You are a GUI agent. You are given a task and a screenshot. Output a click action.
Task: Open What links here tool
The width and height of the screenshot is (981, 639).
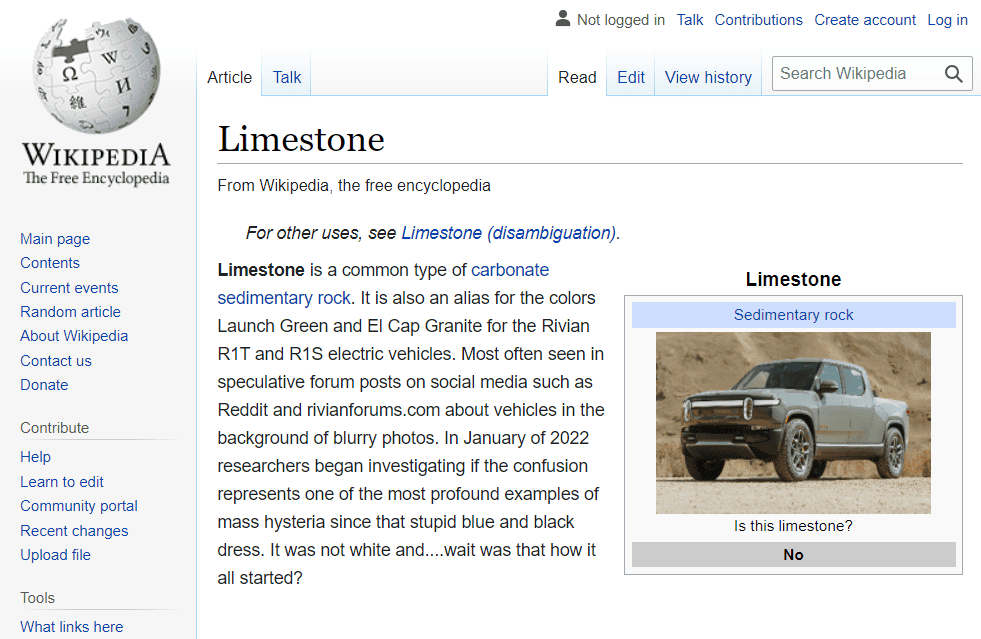pos(71,626)
